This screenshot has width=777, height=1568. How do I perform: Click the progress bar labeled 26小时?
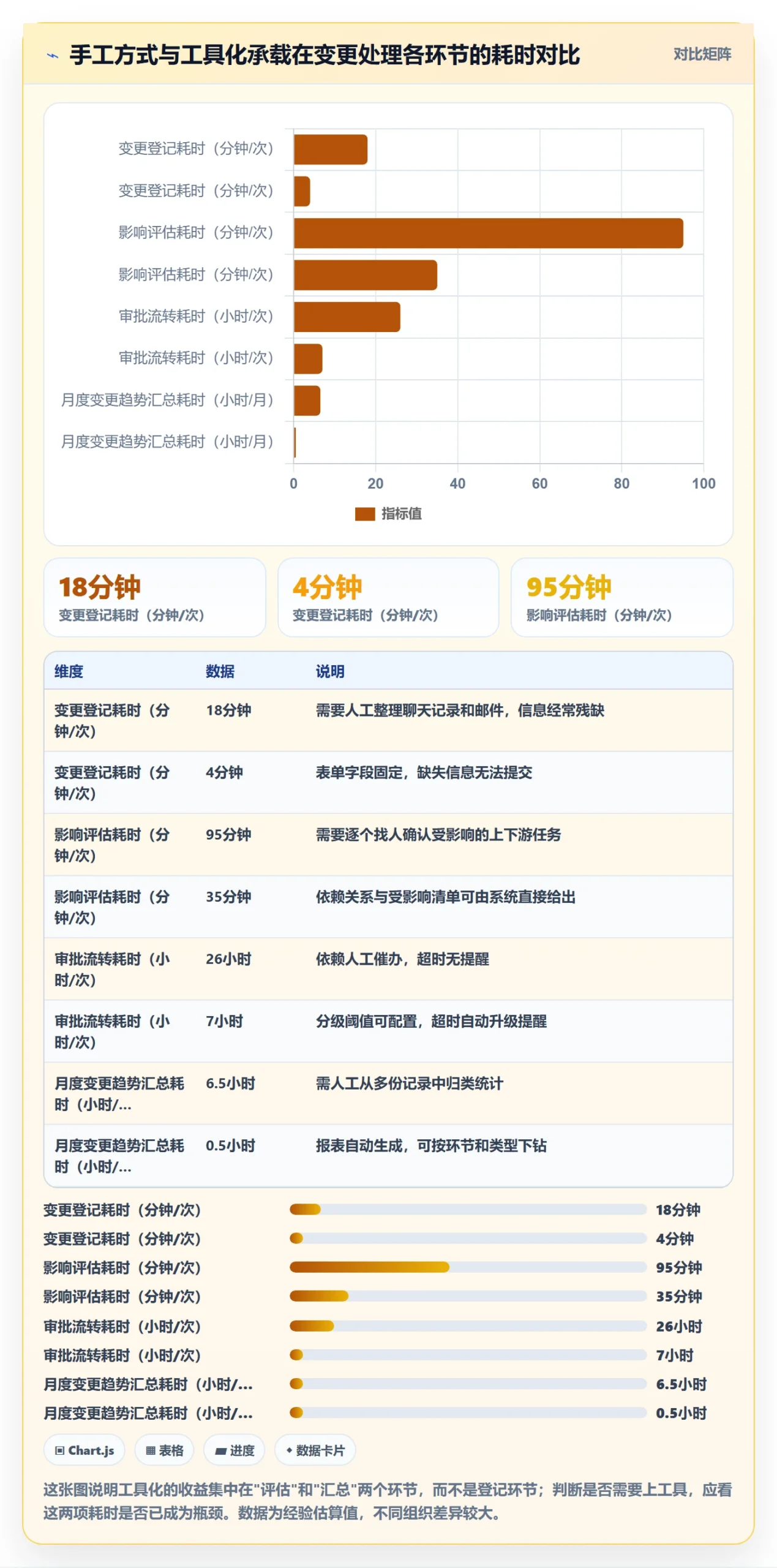point(468,1325)
